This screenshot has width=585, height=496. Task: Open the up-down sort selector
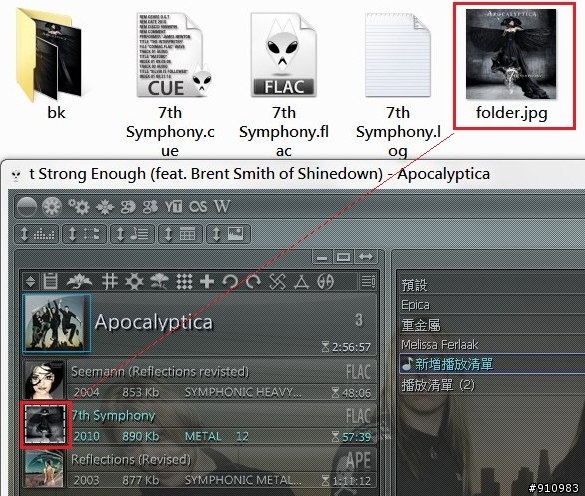(31, 282)
